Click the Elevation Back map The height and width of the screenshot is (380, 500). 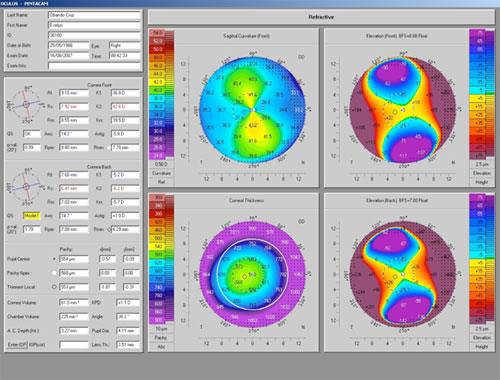coord(403,274)
